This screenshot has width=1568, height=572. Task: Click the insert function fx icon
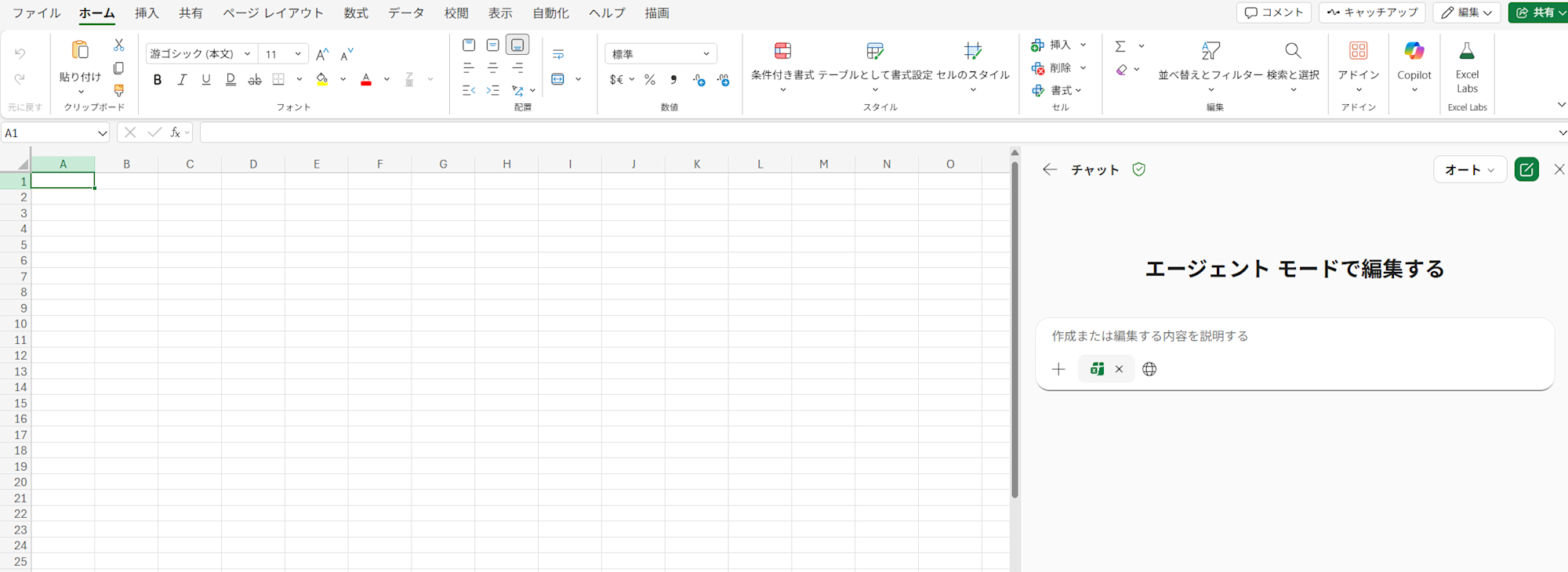[x=176, y=132]
